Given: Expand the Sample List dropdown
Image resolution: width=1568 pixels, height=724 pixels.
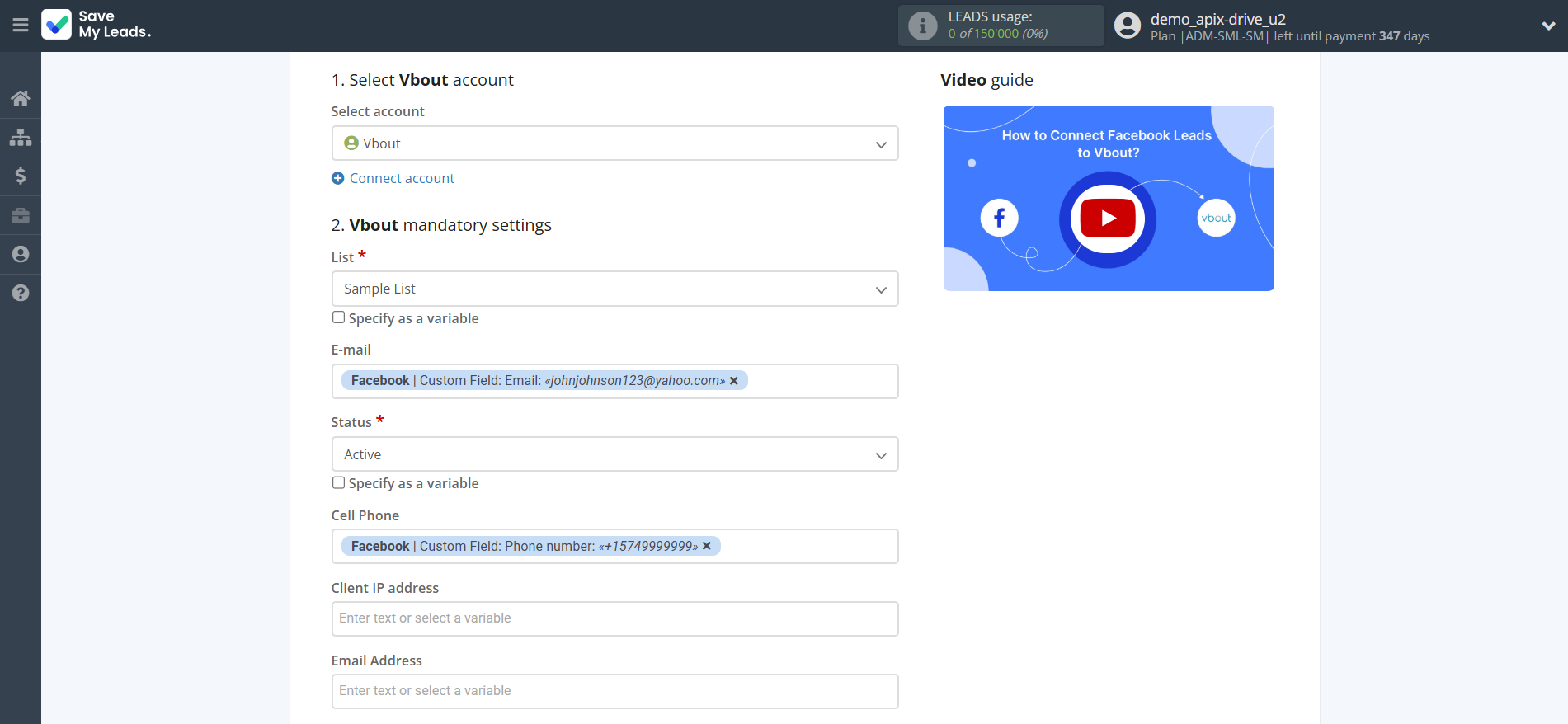Looking at the screenshot, I should [614, 289].
